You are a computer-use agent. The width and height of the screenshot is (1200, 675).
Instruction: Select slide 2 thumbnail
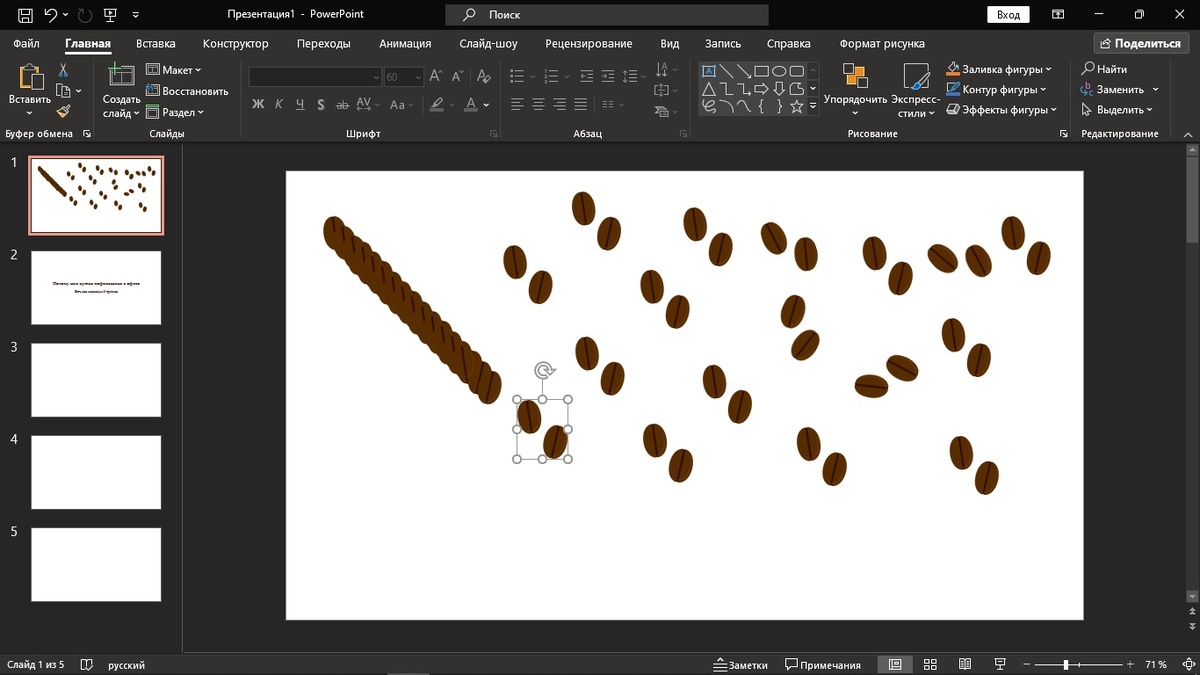pos(96,288)
